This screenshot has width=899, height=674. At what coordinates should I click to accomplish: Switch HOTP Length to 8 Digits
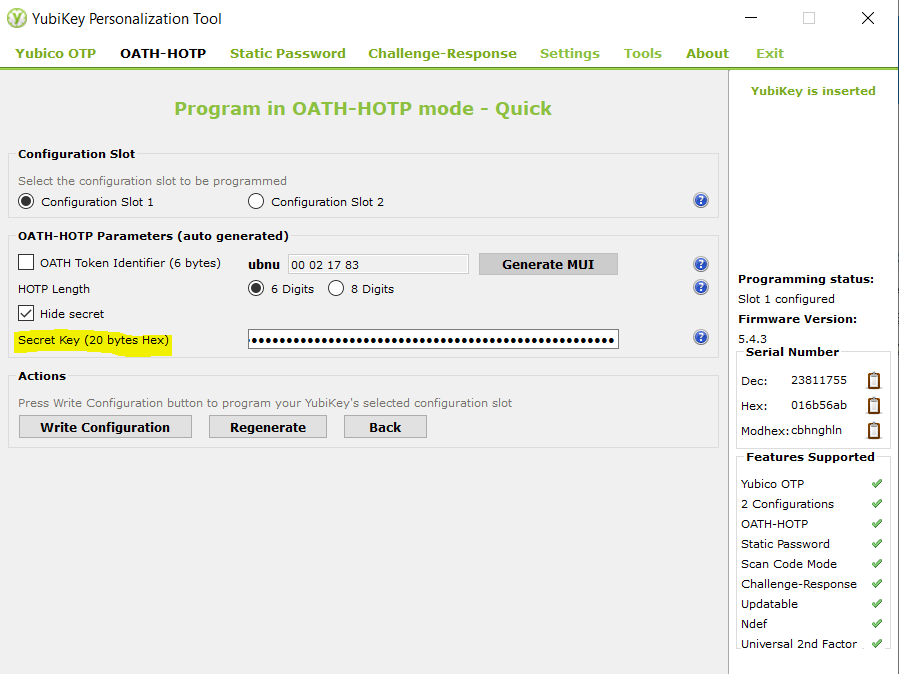[335, 287]
